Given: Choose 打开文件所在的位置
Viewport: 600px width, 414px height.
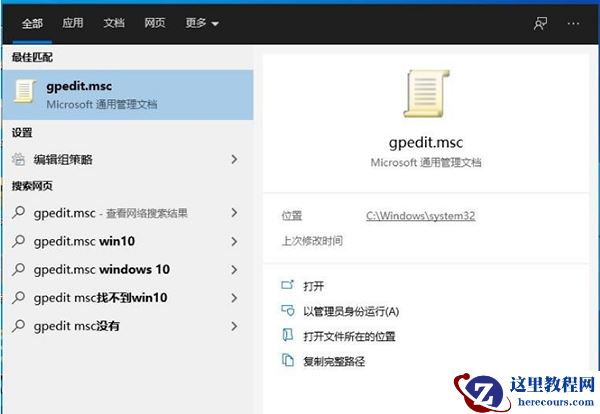Looking at the screenshot, I should (x=349, y=337).
